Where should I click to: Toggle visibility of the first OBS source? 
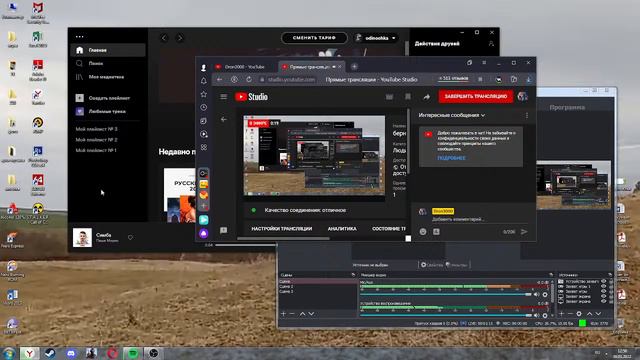604,282
